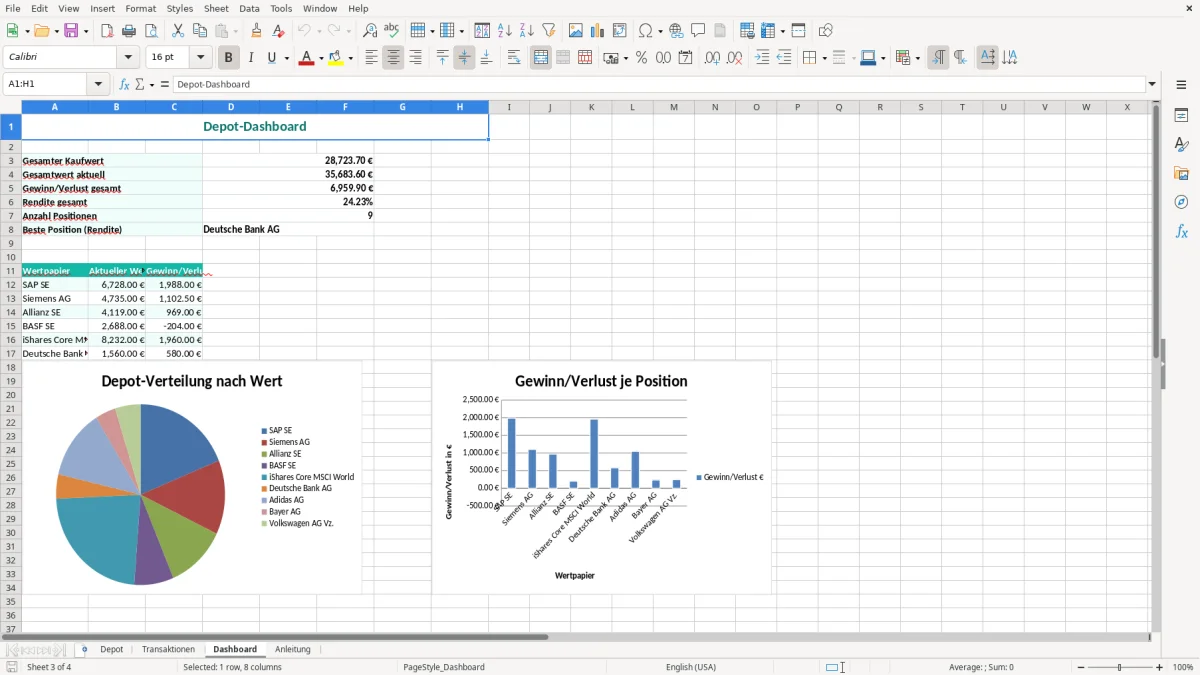The height and width of the screenshot is (675, 1200).
Task: Click the zoom out minus button
Action: coord(1080,667)
